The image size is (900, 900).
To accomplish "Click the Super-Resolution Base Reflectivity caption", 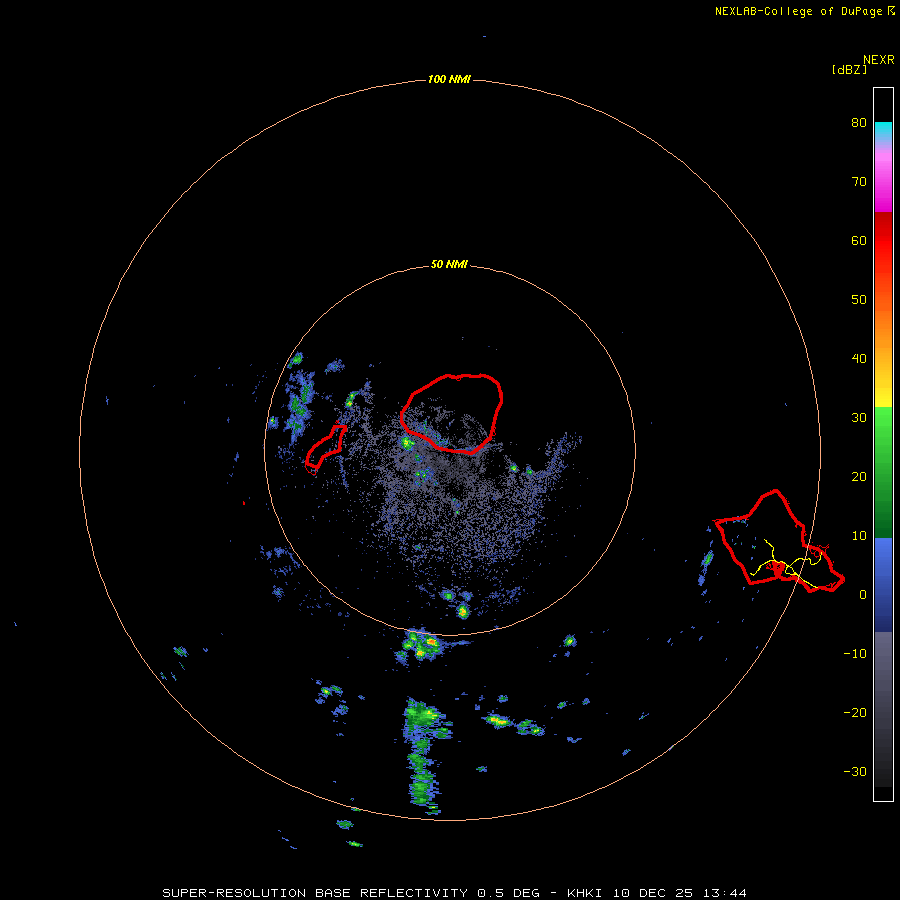I will pyautogui.click(x=454, y=893).
